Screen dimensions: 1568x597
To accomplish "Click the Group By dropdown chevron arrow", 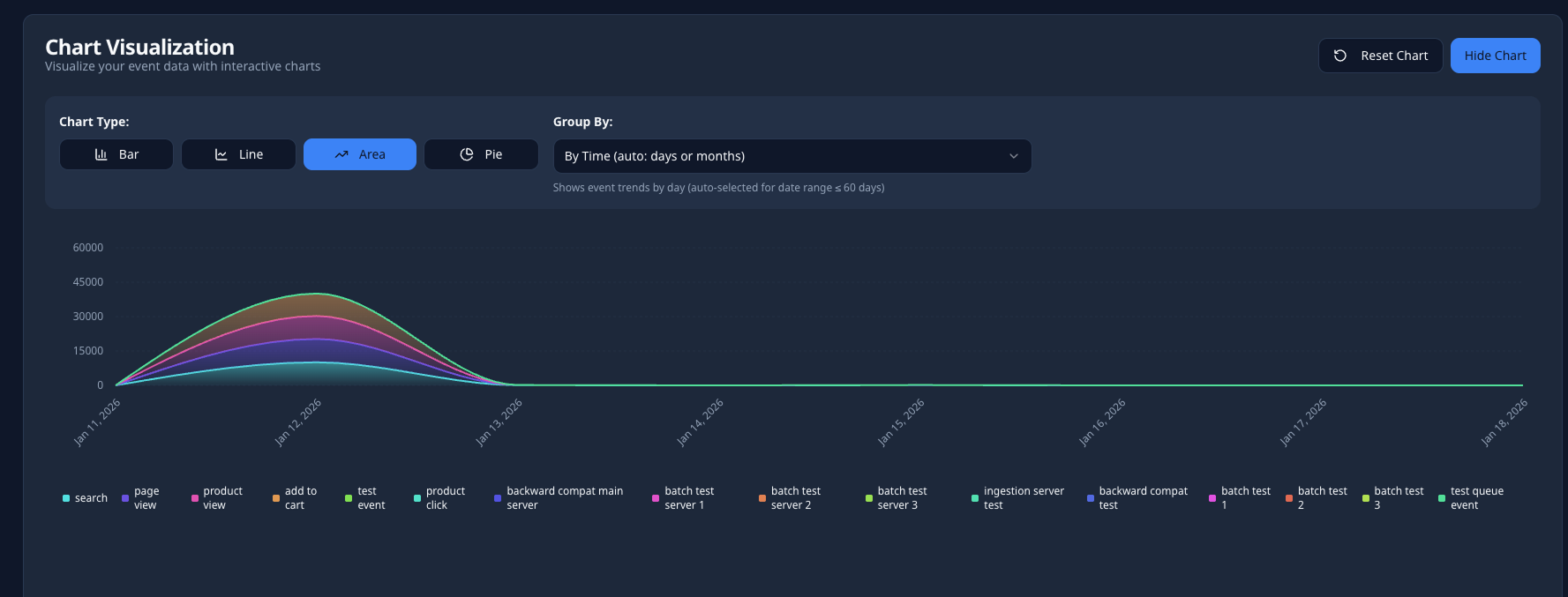I will pyautogui.click(x=1014, y=156).
